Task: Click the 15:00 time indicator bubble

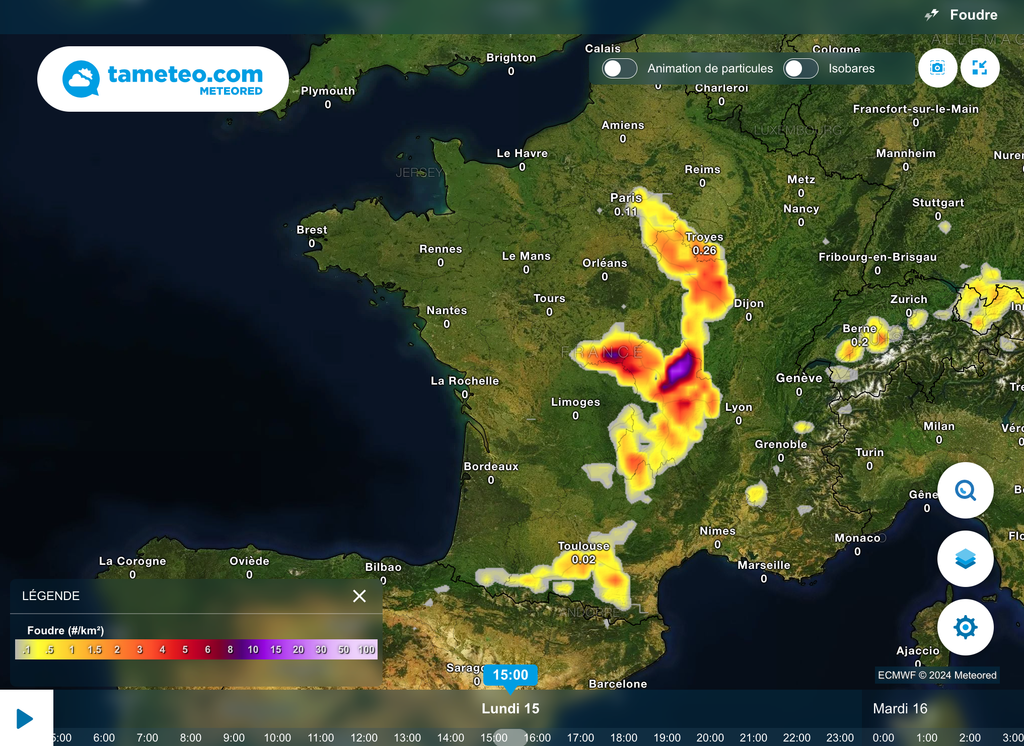Action: 510,675
